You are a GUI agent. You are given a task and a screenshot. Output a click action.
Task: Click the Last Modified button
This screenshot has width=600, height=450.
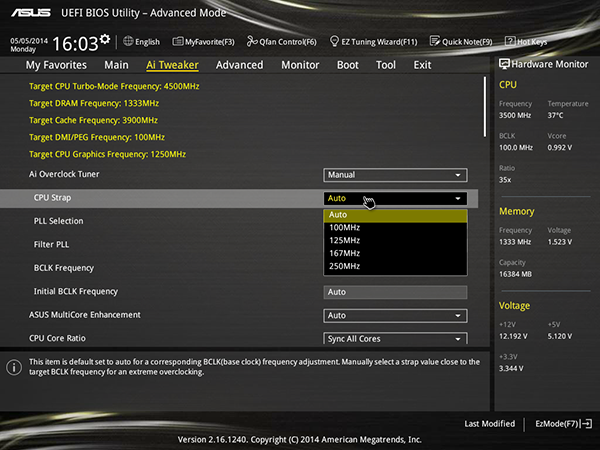(489, 424)
